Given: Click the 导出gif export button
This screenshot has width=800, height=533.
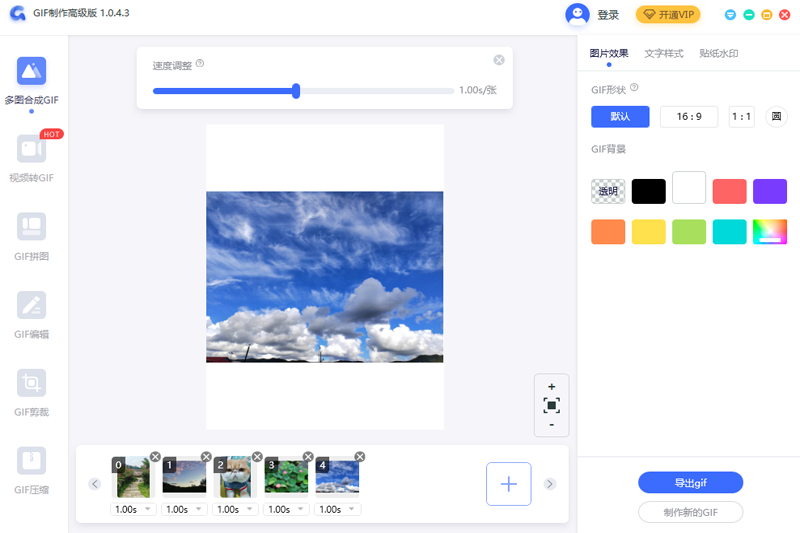Looking at the screenshot, I should point(690,483).
